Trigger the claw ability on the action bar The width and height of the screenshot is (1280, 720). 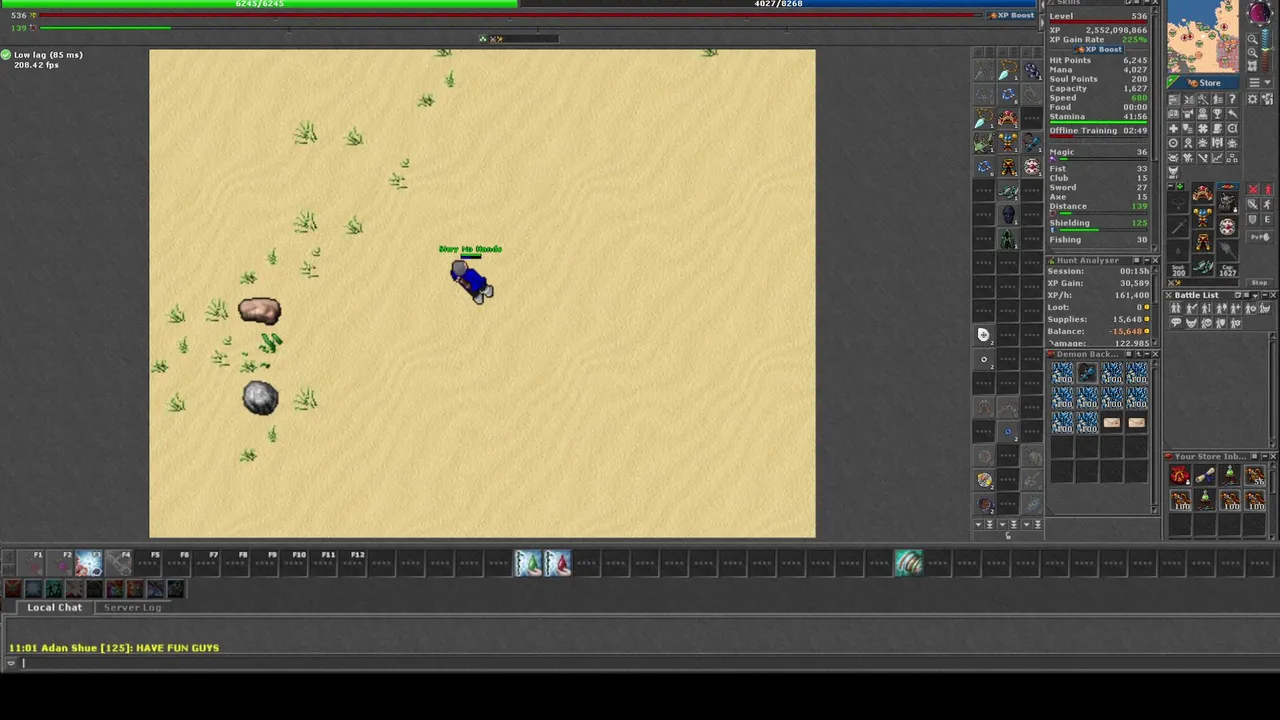pyautogui.click(x=908, y=564)
